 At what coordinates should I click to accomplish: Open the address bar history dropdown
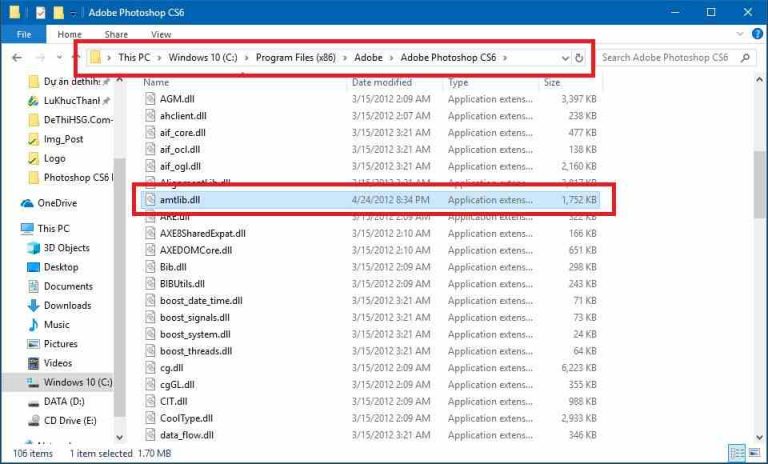coord(565,58)
